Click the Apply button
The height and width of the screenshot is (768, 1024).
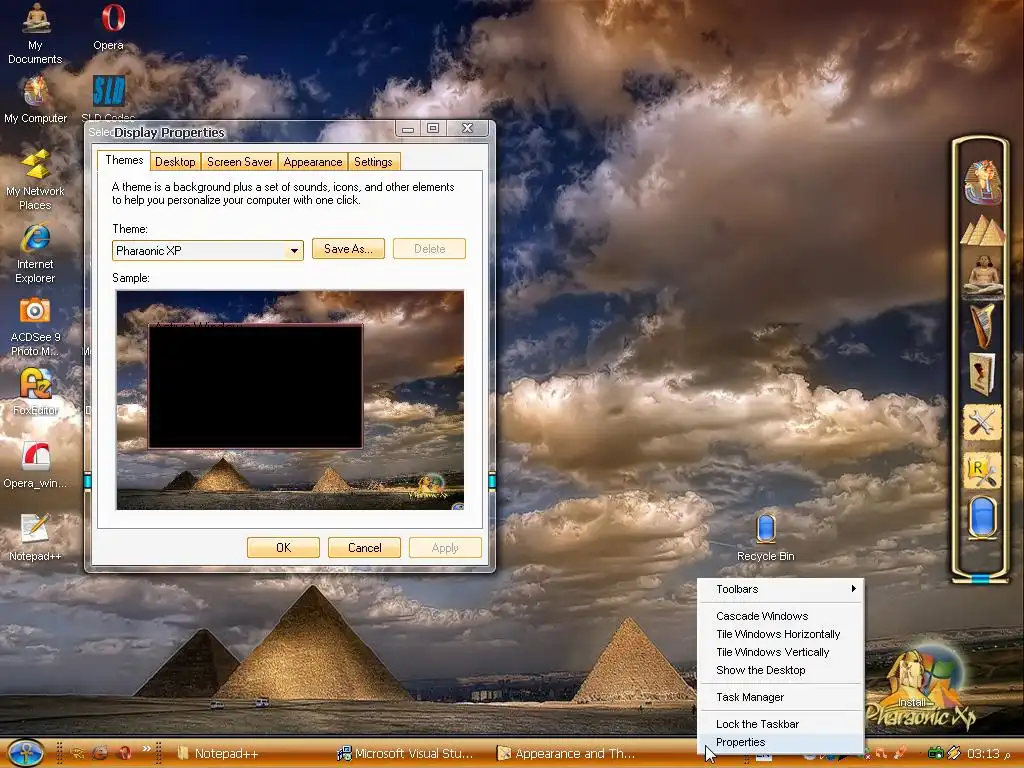[x=445, y=548]
